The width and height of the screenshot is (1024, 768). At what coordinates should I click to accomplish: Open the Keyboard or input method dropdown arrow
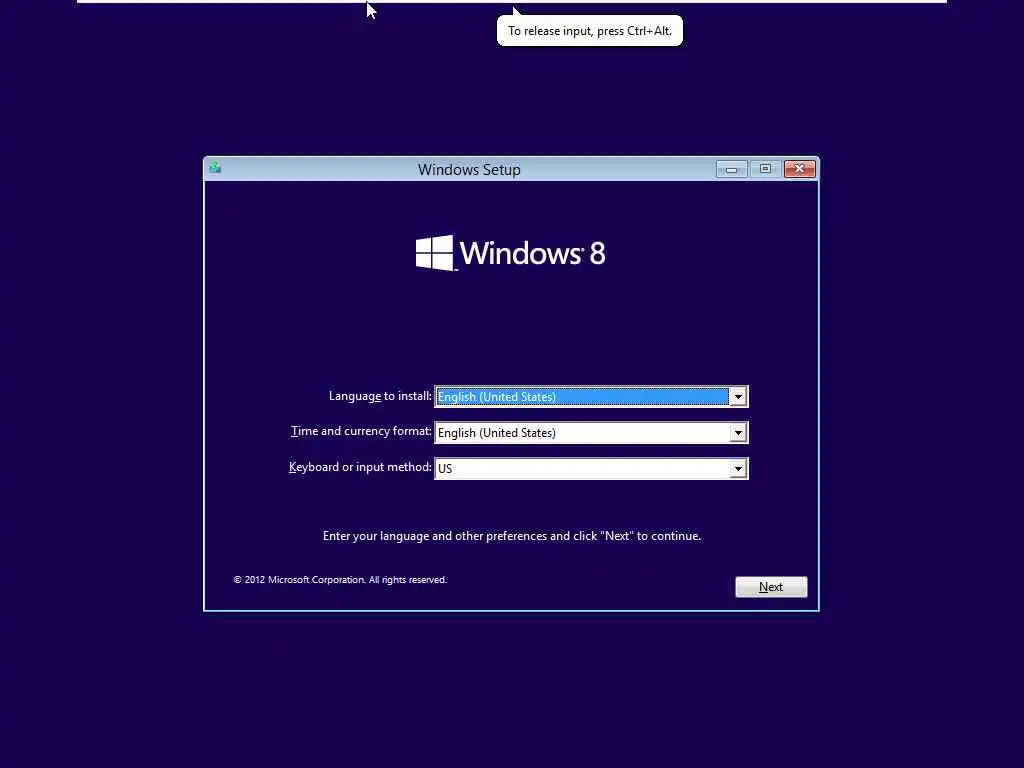tap(738, 468)
